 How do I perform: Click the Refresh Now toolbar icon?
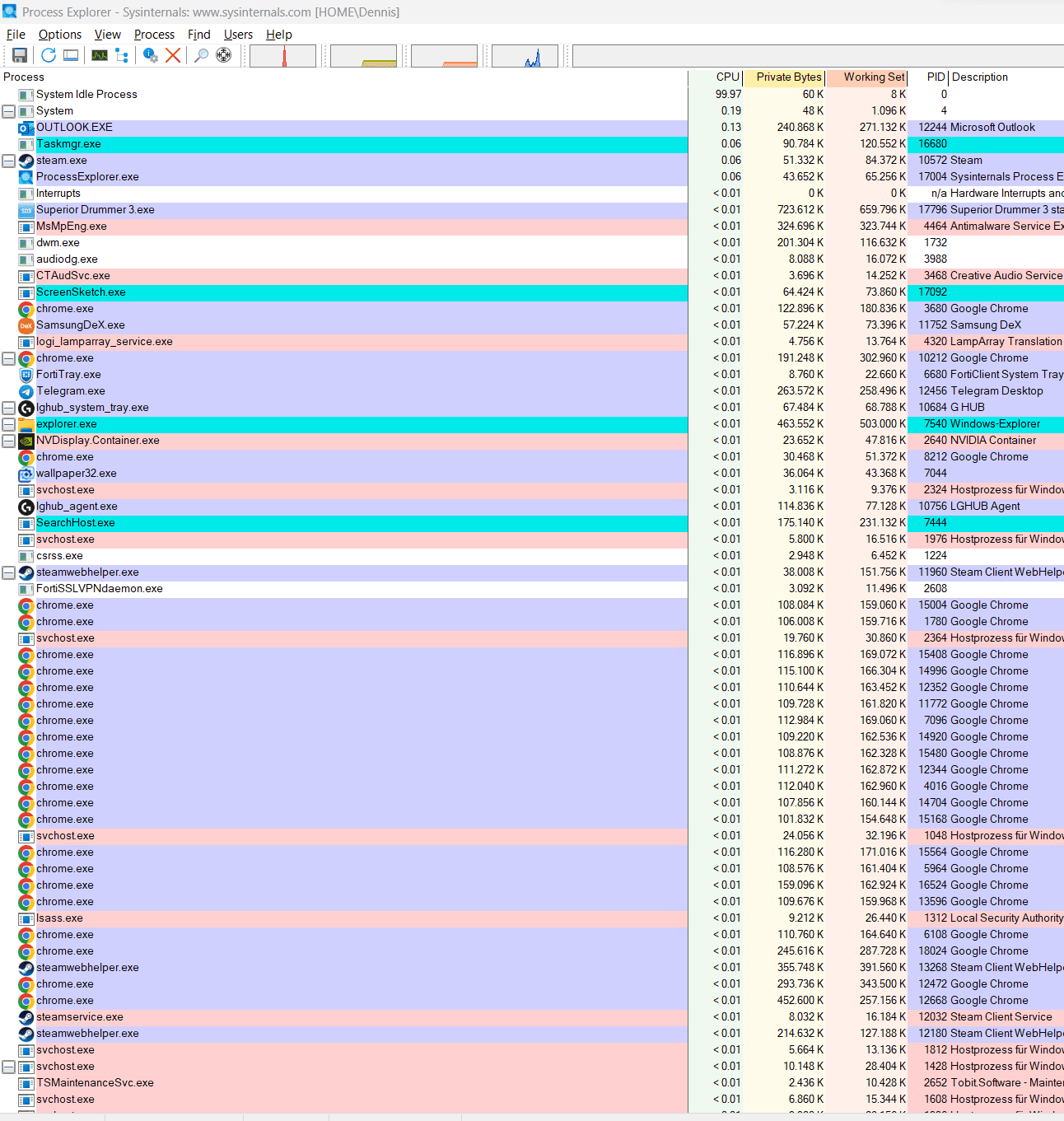pyautogui.click(x=49, y=55)
